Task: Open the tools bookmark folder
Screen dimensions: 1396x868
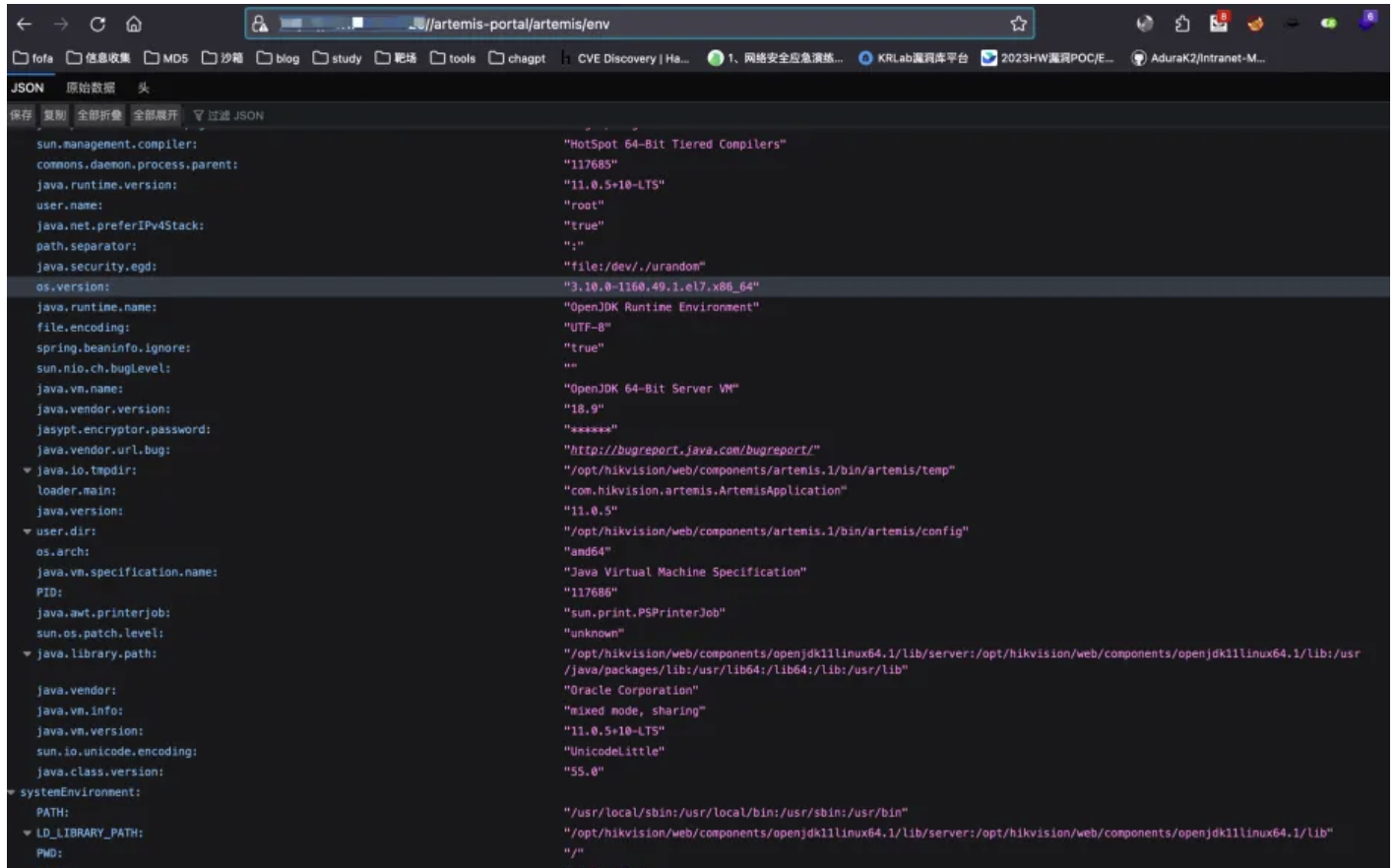Action: [453, 58]
